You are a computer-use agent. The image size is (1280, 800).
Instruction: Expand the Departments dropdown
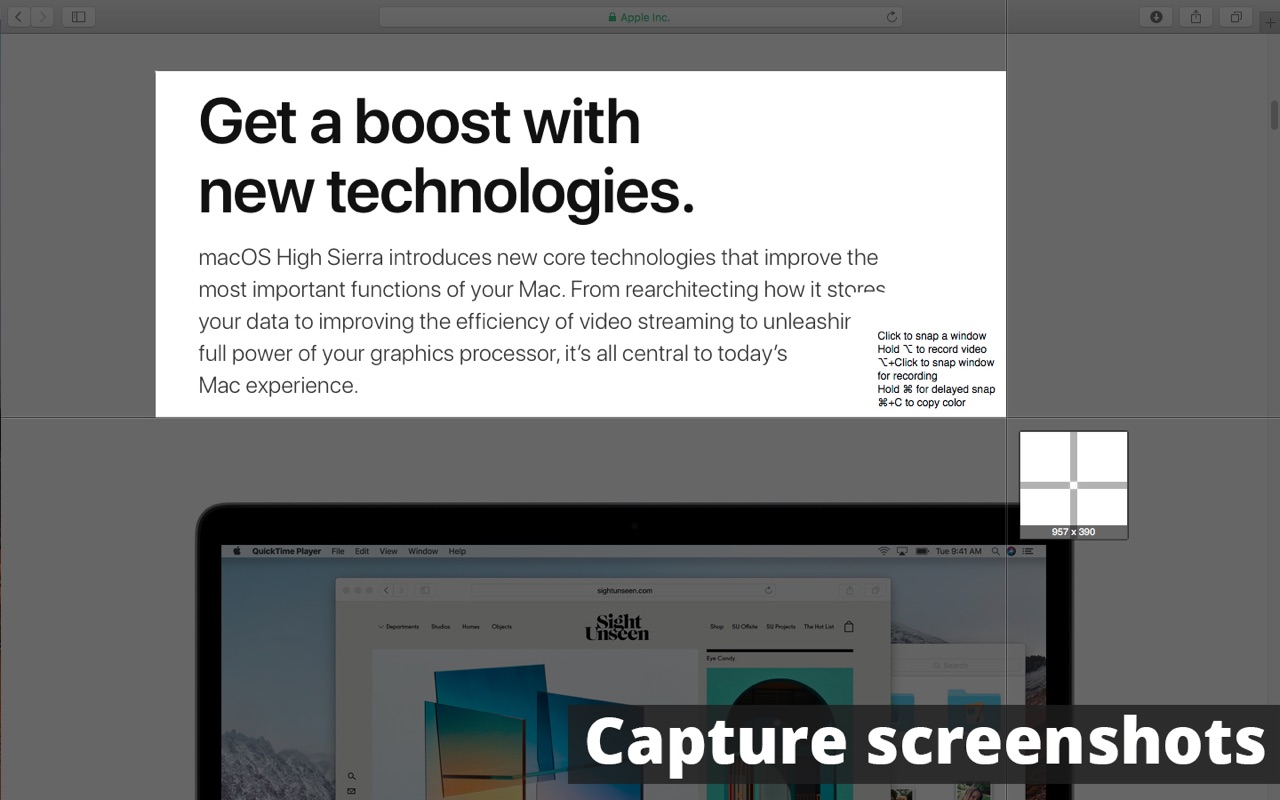pos(399,627)
